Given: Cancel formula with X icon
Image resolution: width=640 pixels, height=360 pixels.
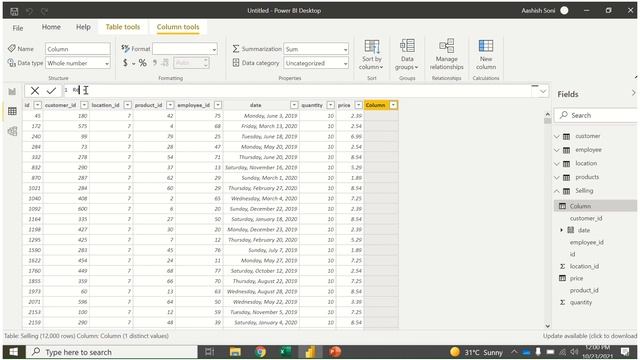Looking at the screenshot, I should [35, 91].
